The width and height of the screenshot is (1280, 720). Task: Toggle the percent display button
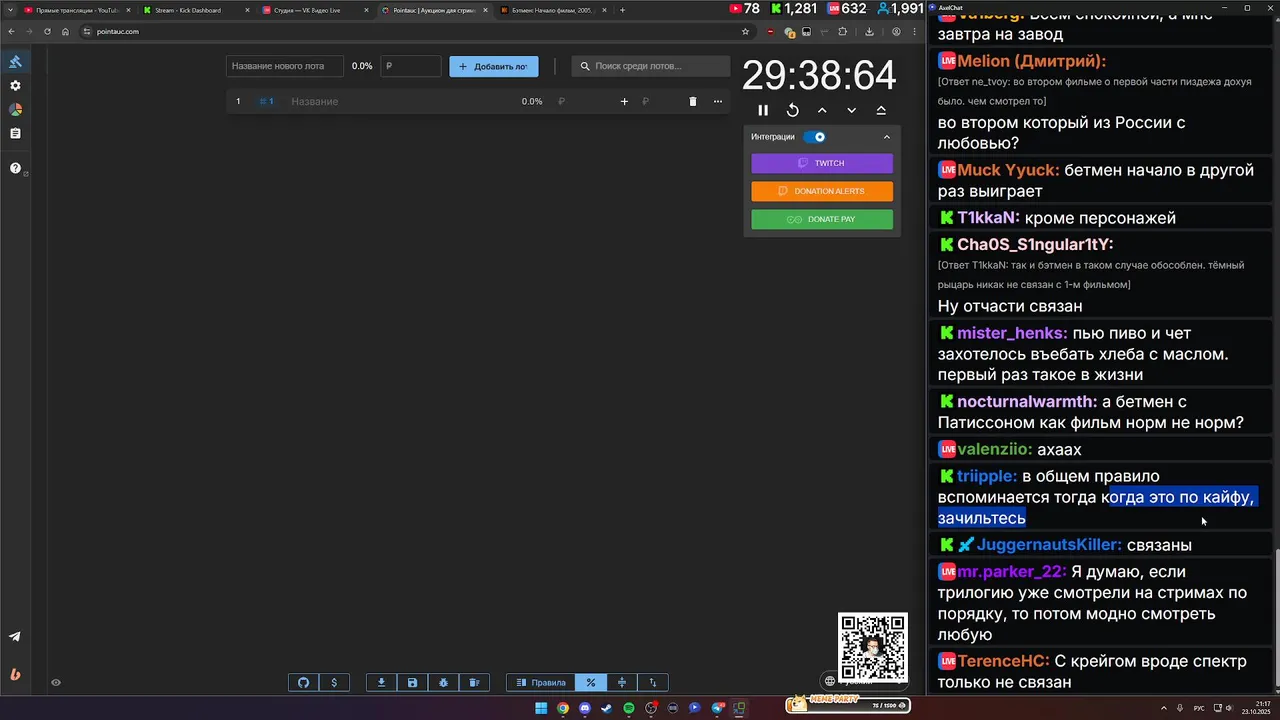[591, 683]
